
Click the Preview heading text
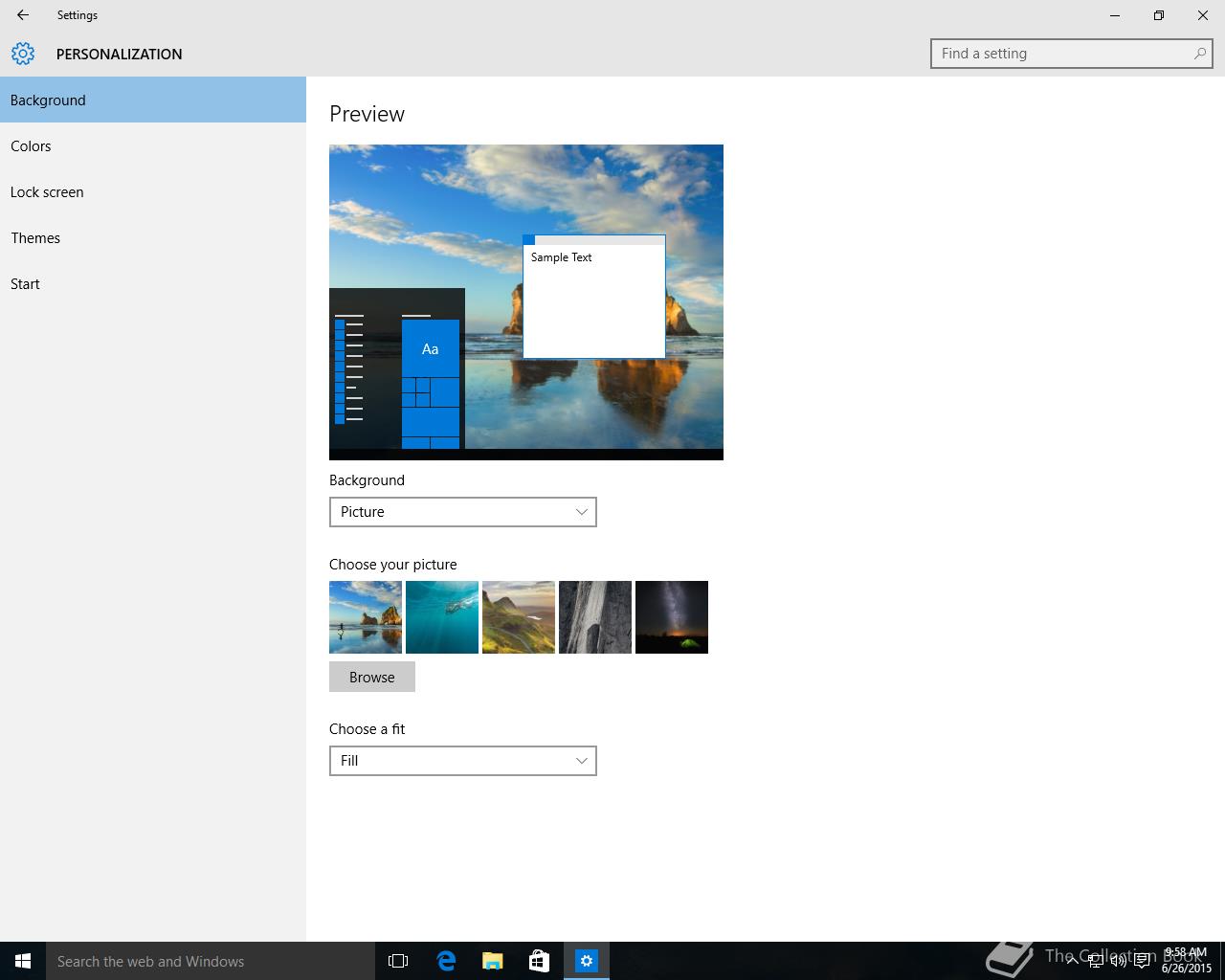[367, 114]
